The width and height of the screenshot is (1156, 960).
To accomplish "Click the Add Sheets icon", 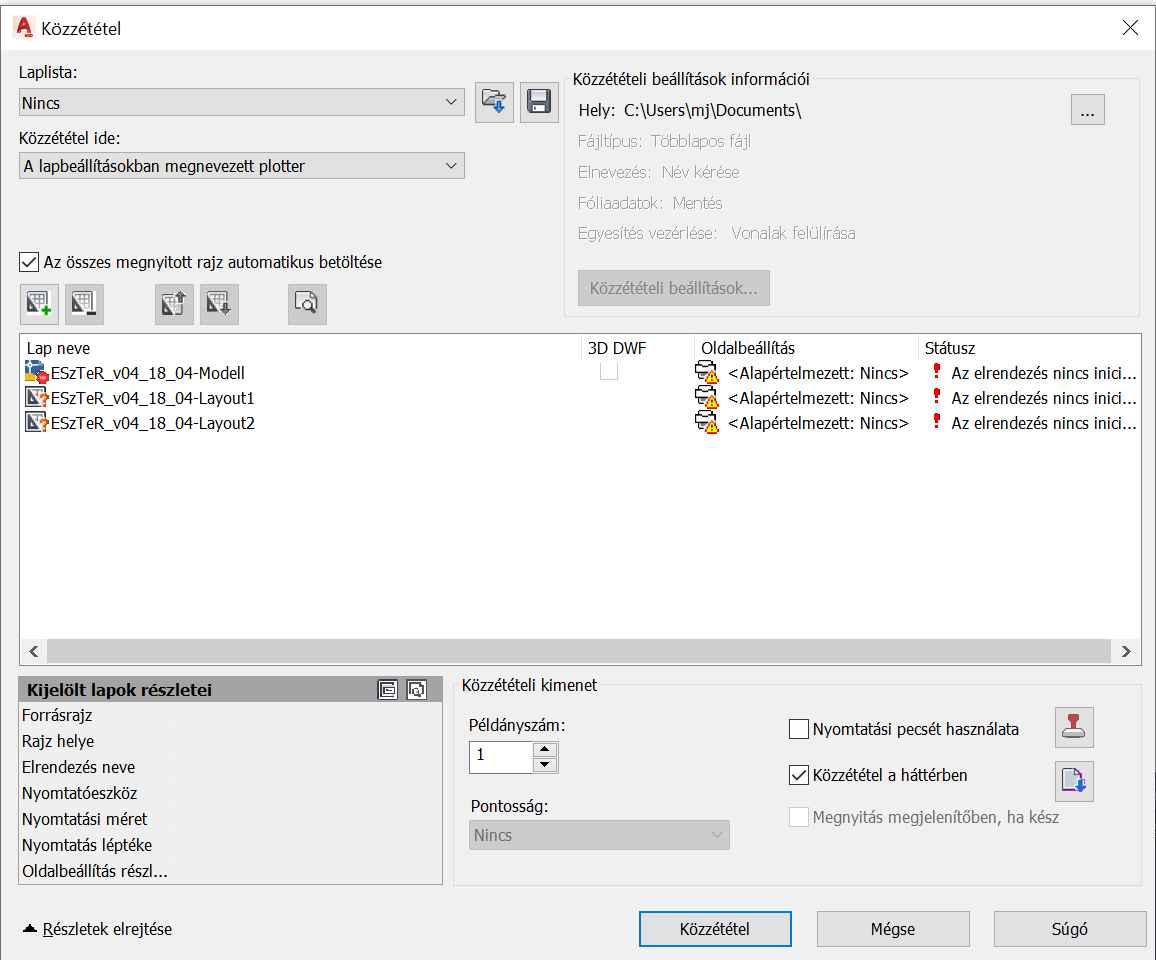I will tap(40, 304).
